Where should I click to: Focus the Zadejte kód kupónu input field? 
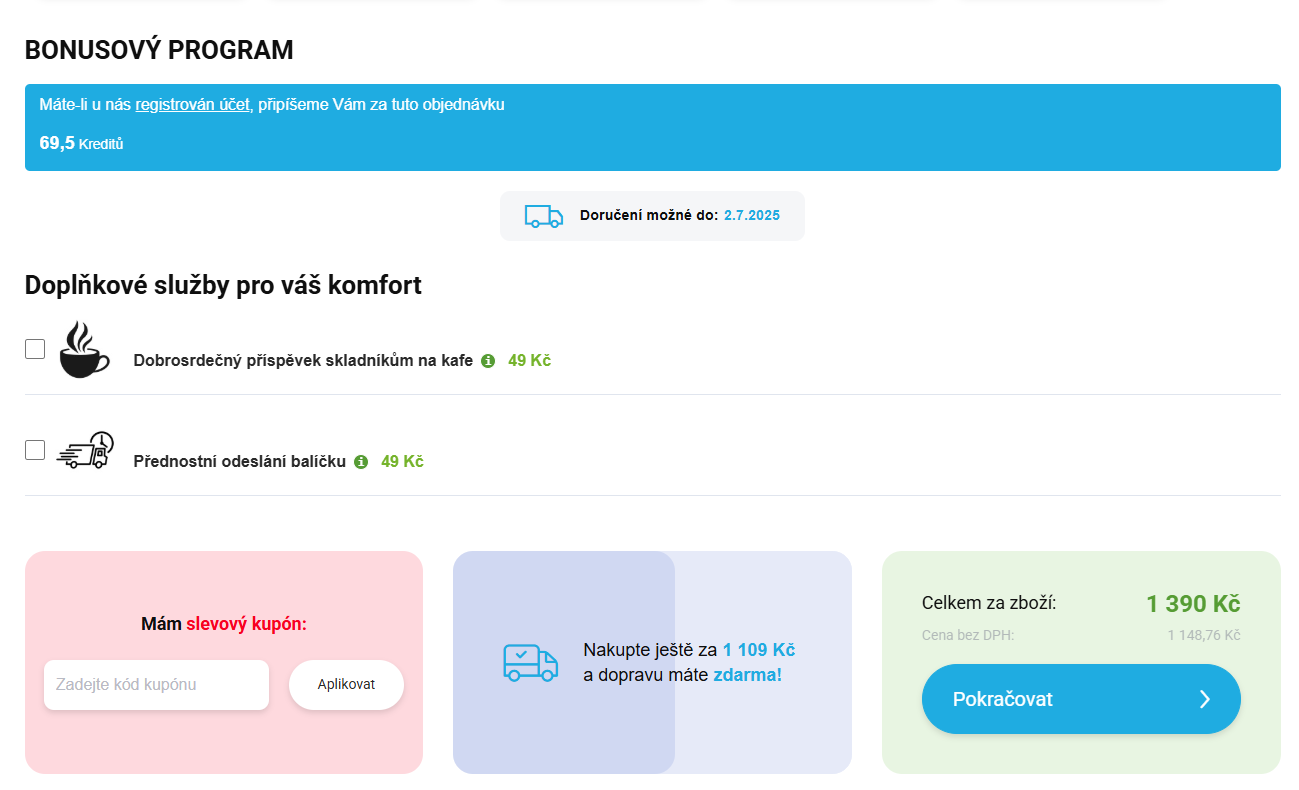click(x=156, y=685)
